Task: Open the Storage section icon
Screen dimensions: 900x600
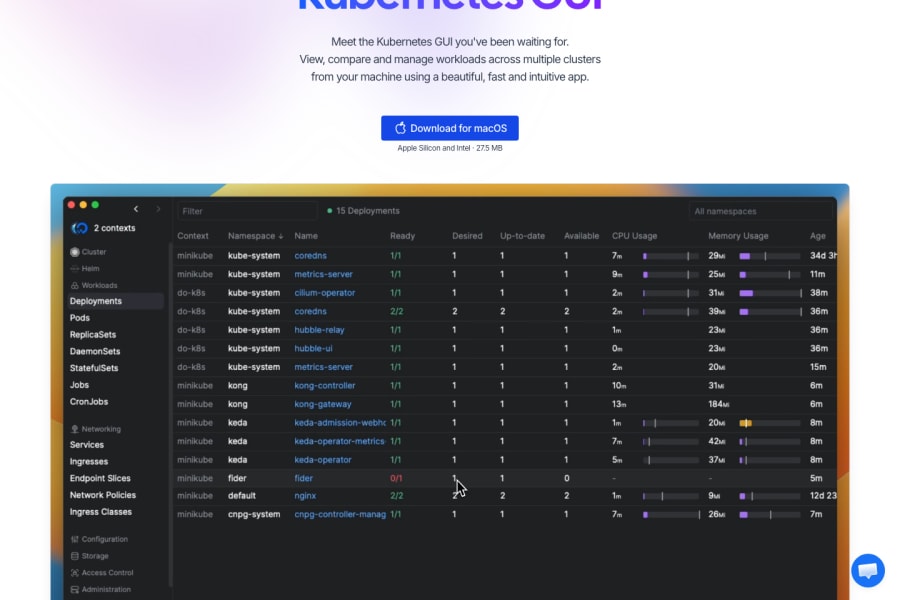Action: point(75,555)
